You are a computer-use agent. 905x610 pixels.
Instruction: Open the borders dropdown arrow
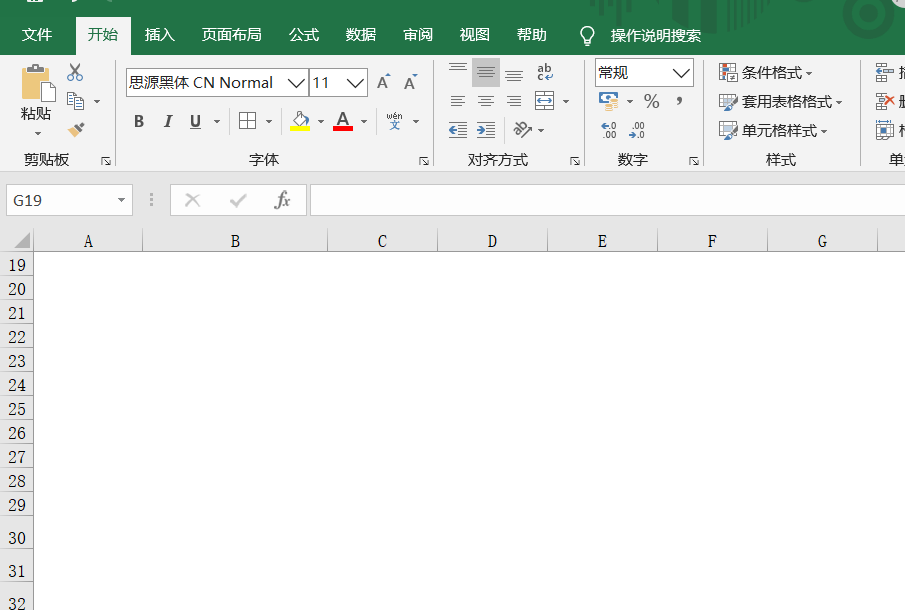(269, 121)
